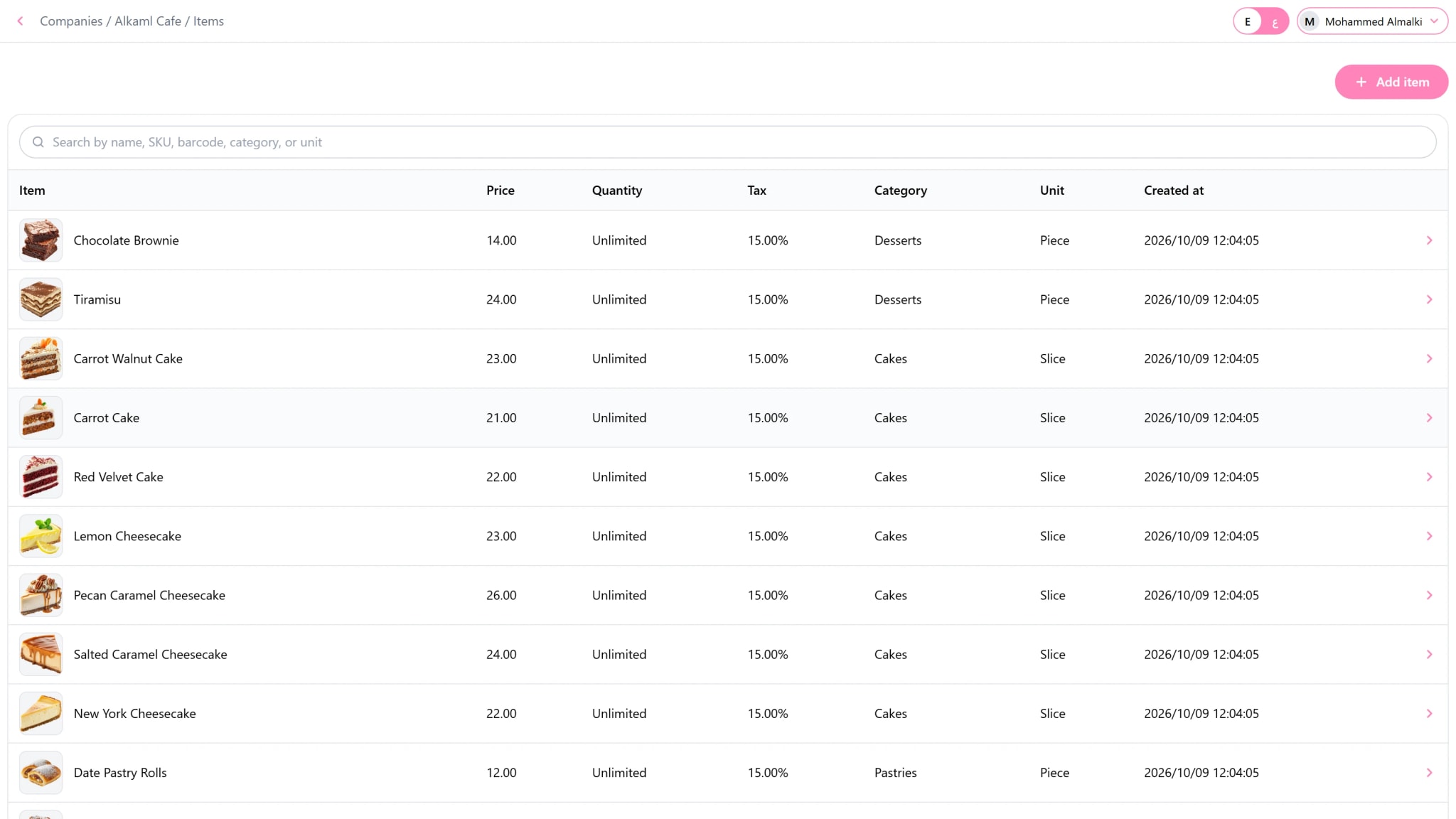Open Salted Caramel Cheesecake row chevron

coord(1429,653)
